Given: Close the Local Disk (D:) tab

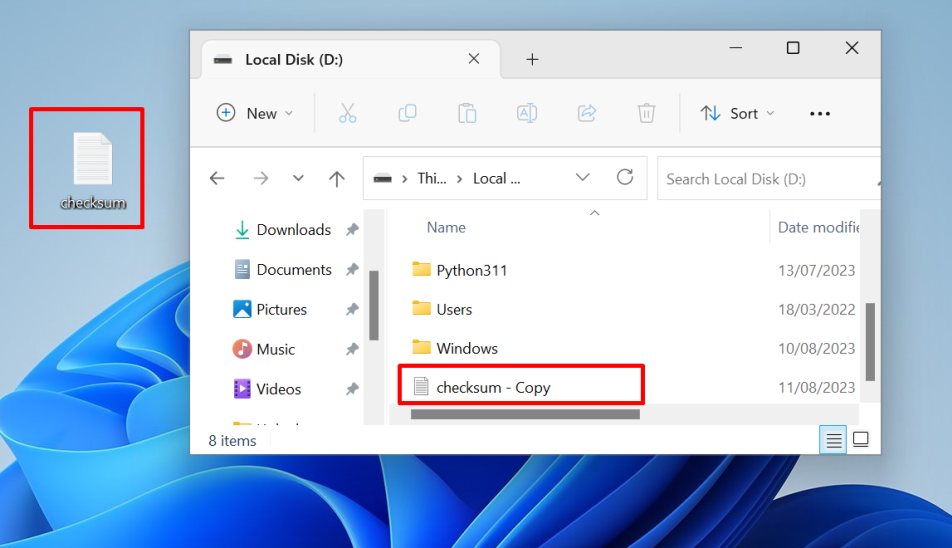Looking at the screenshot, I should (x=474, y=59).
